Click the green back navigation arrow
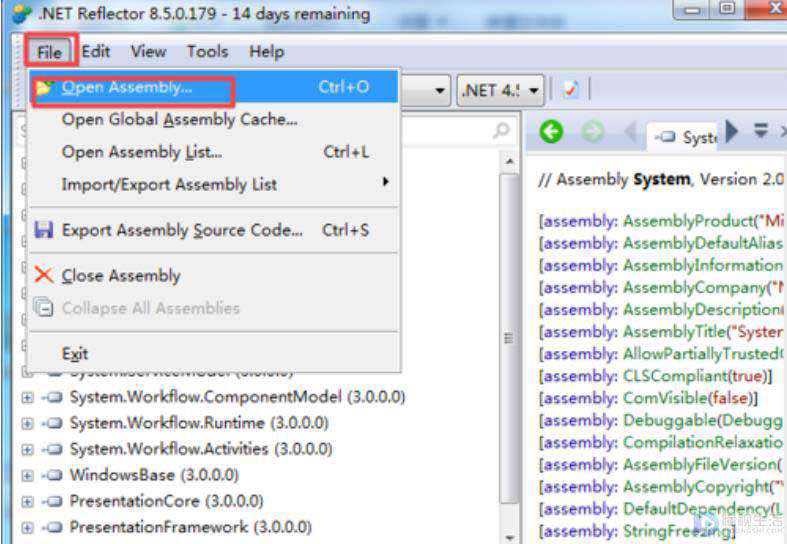The width and height of the screenshot is (787, 544). (x=551, y=132)
